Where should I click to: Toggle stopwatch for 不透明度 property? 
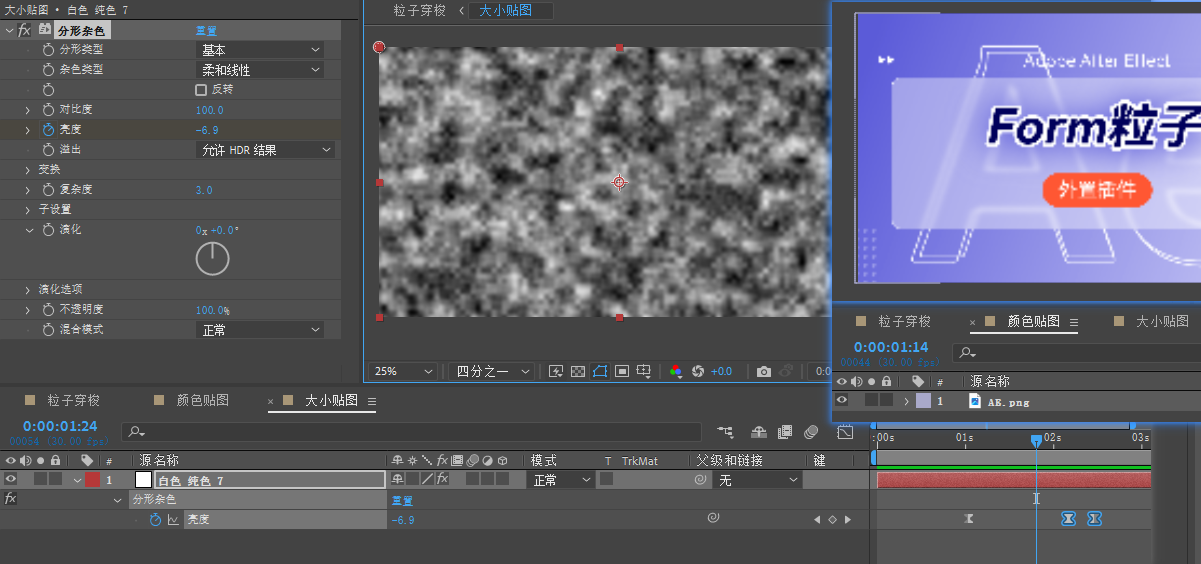coord(49,310)
